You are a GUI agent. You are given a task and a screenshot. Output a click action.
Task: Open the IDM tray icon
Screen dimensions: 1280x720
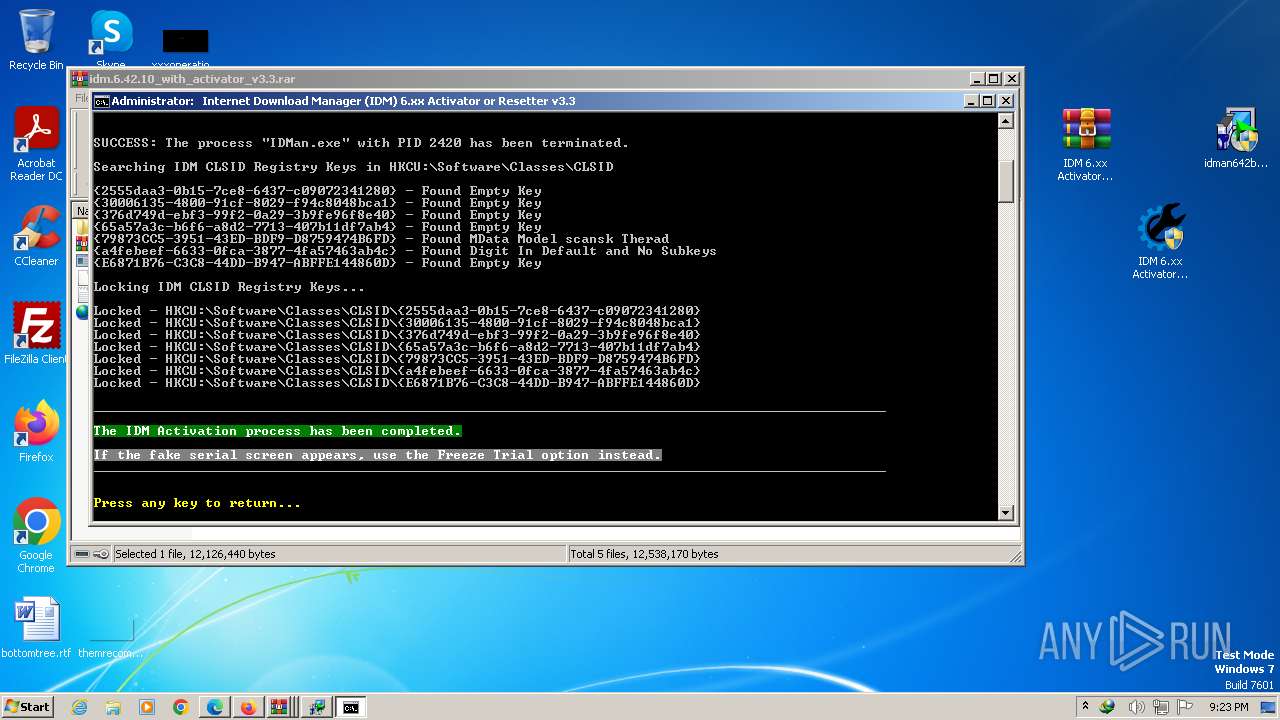click(1107, 707)
